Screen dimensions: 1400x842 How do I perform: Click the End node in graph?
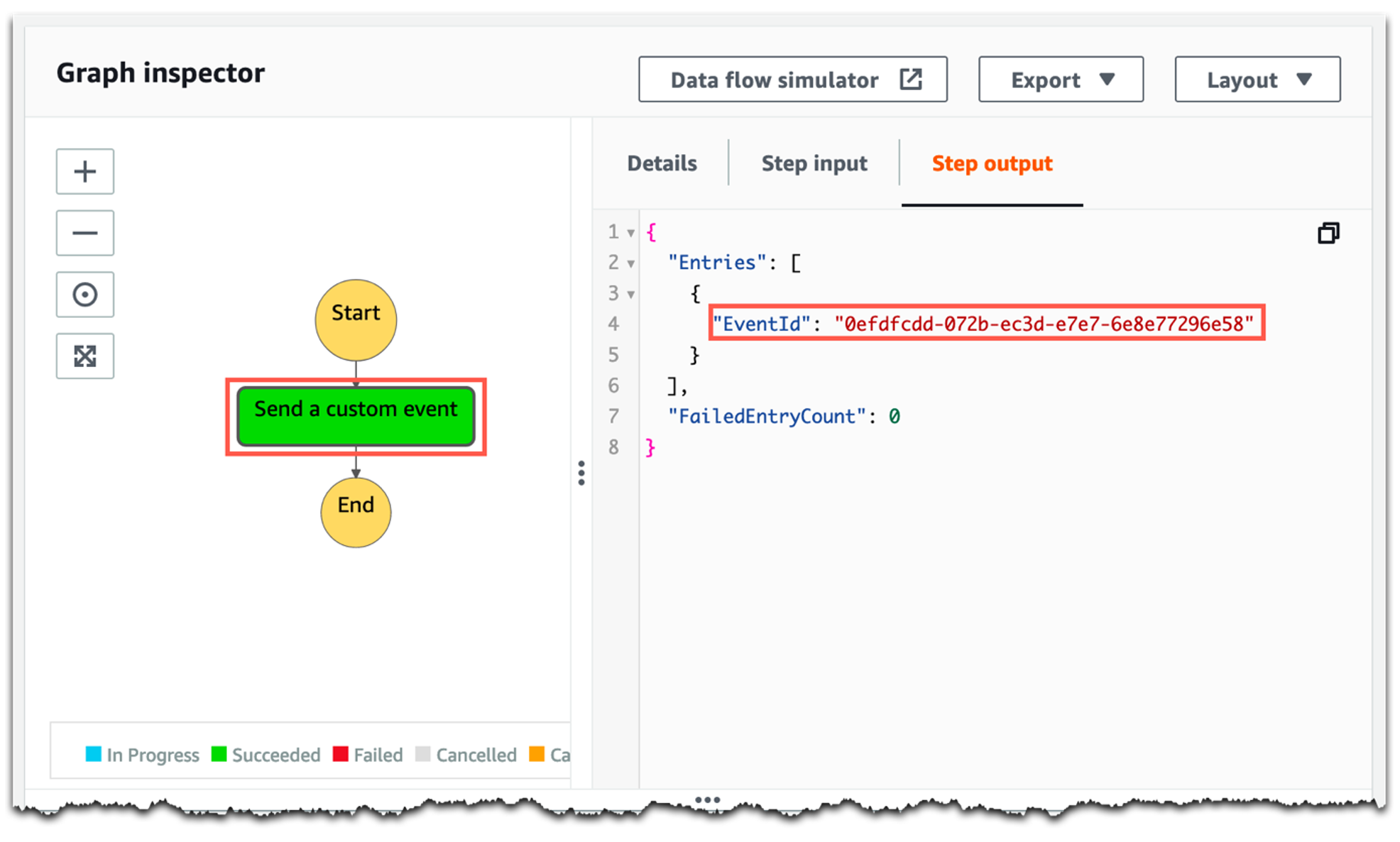(356, 512)
